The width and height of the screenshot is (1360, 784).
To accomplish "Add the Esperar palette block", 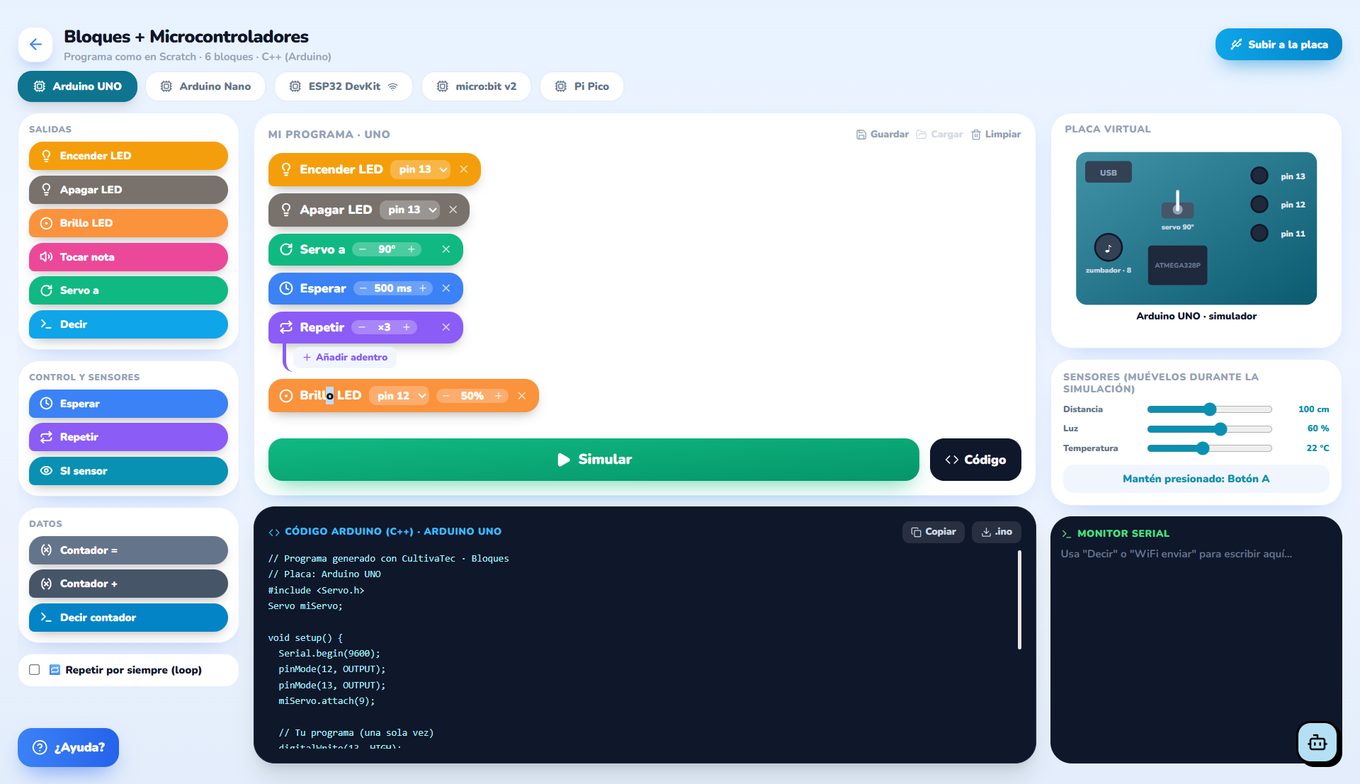I will click(128, 404).
